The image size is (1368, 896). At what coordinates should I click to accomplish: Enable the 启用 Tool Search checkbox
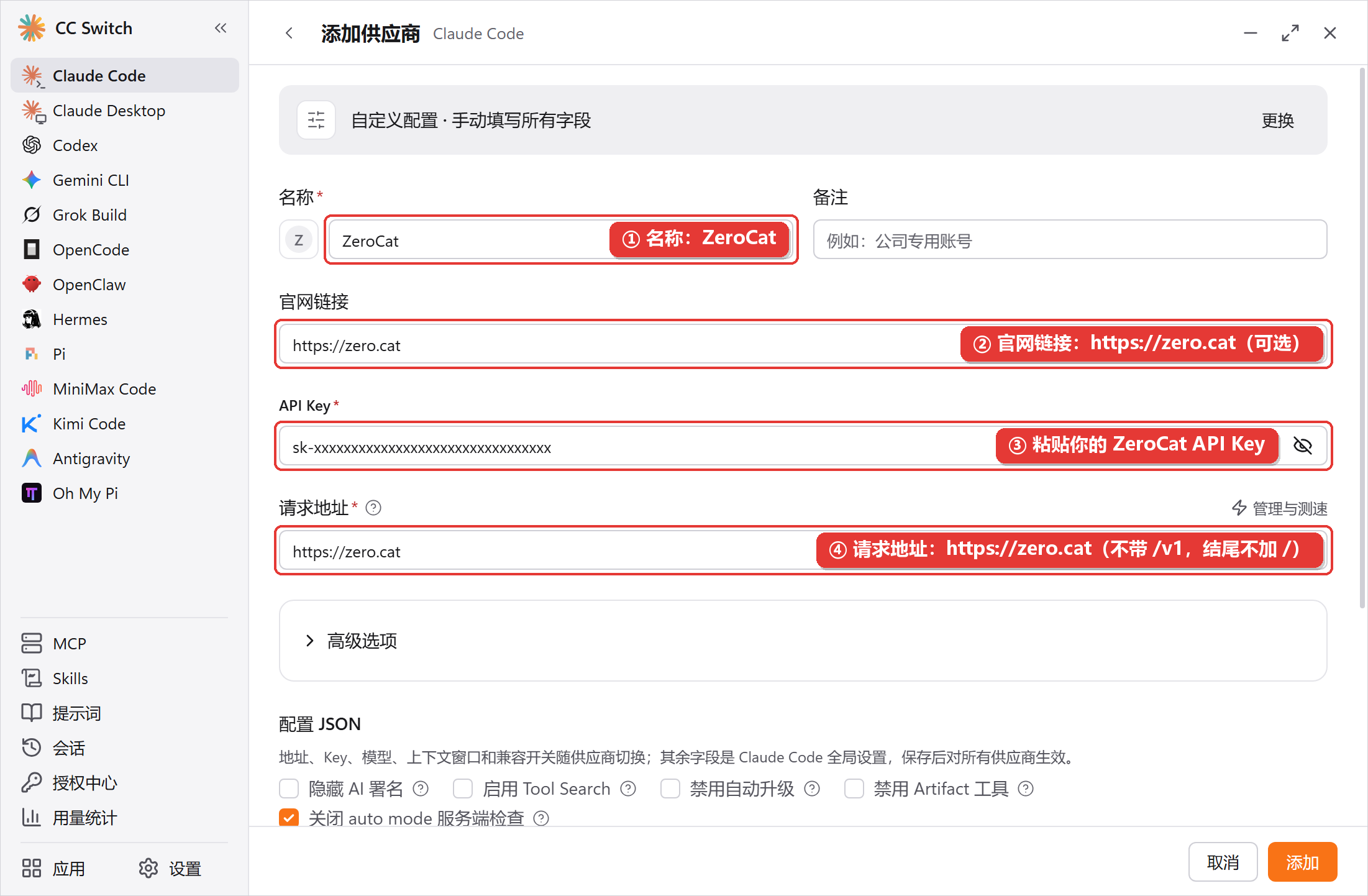coord(463,789)
